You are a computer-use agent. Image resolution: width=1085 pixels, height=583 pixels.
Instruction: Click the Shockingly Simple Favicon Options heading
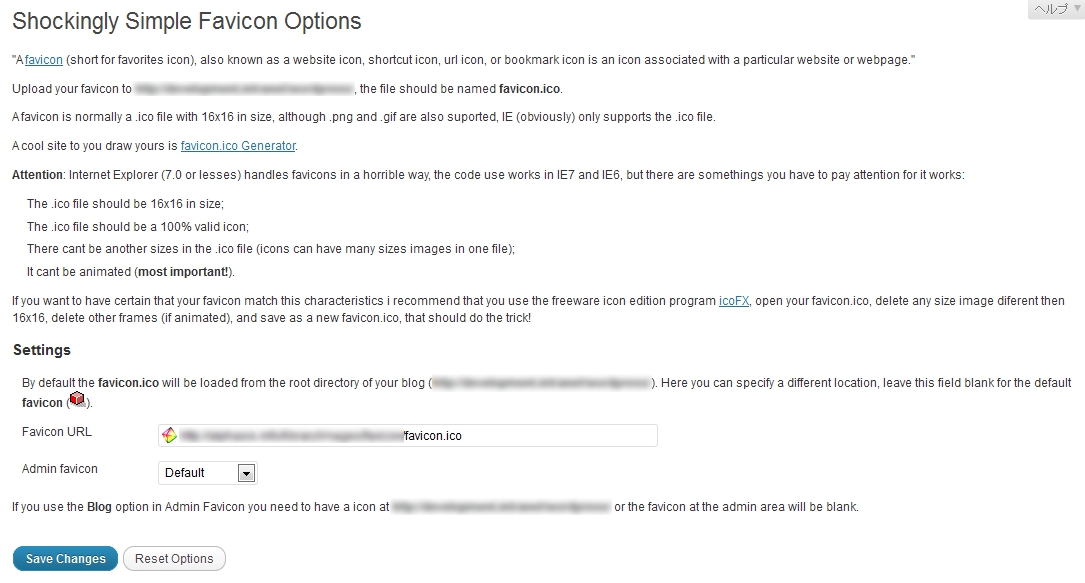187,21
